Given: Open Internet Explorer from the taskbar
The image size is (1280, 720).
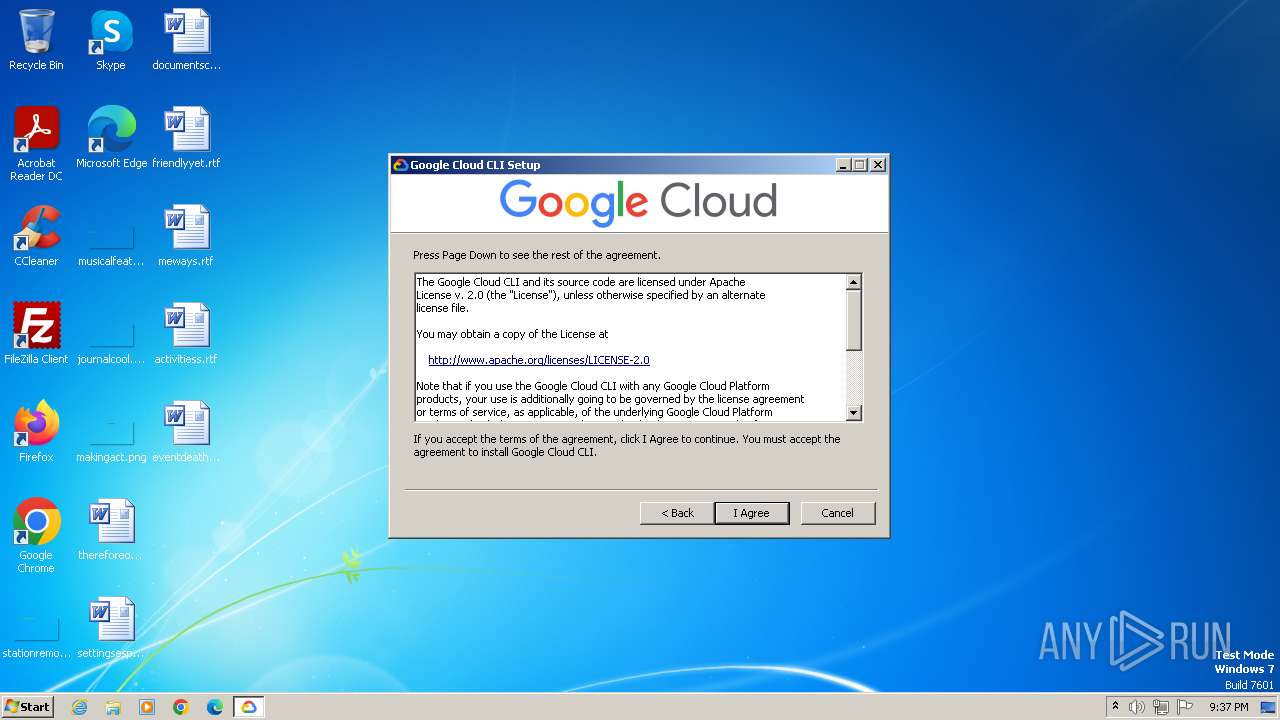Looking at the screenshot, I should click(79, 707).
